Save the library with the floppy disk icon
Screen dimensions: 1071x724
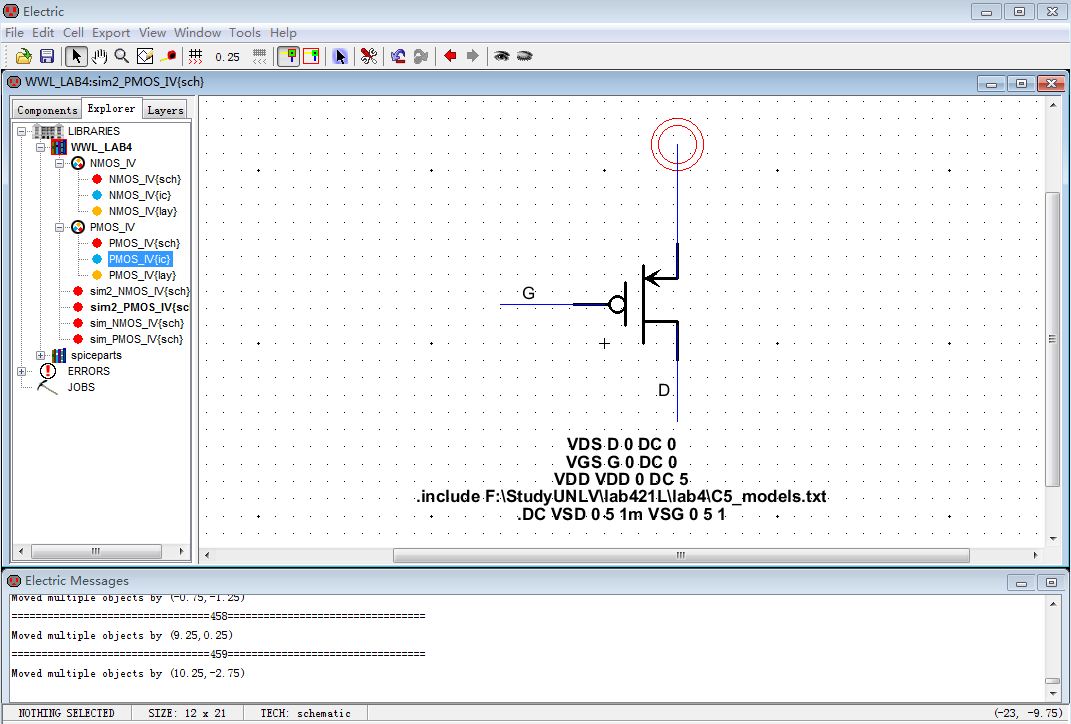[46, 56]
